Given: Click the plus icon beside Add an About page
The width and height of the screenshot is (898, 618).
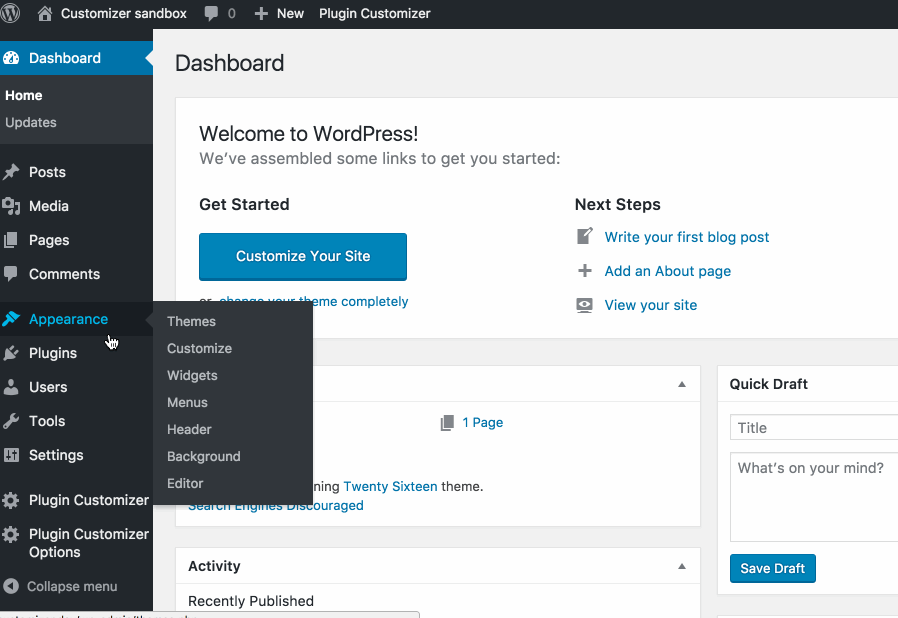Looking at the screenshot, I should [584, 270].
